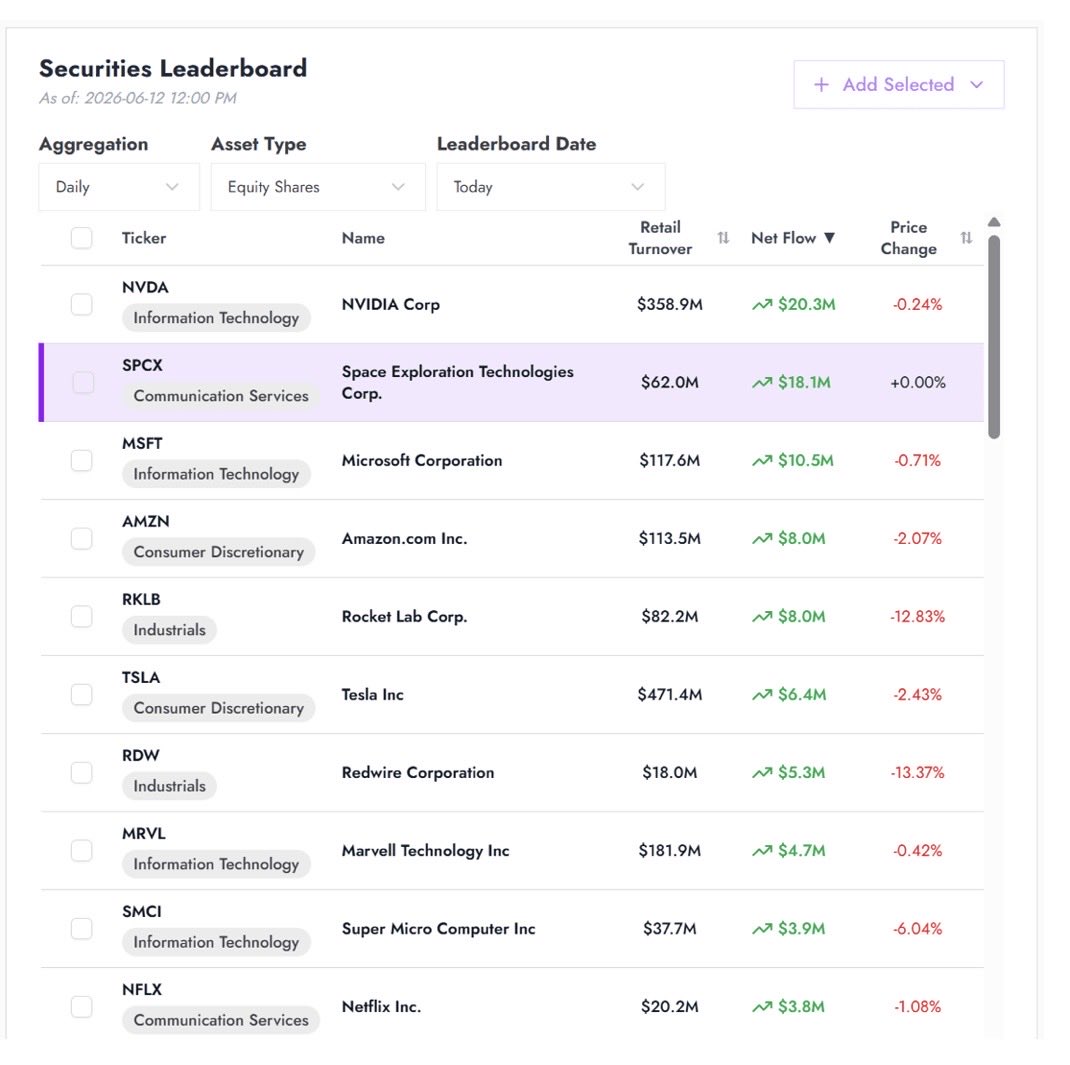Click the NVDA net flow trend arrow
1070x1065 pixels.
762,304
